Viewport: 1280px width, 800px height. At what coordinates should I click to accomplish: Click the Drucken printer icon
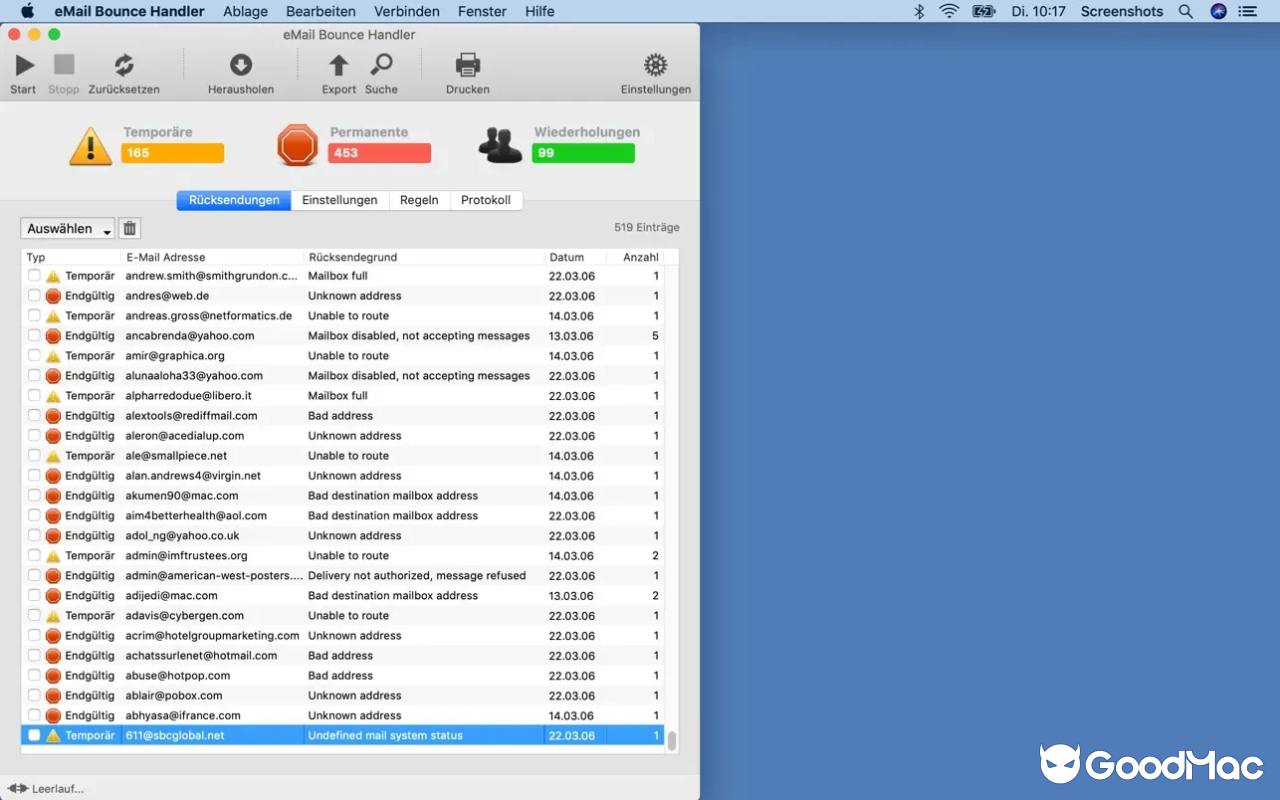tap(466, 66)
